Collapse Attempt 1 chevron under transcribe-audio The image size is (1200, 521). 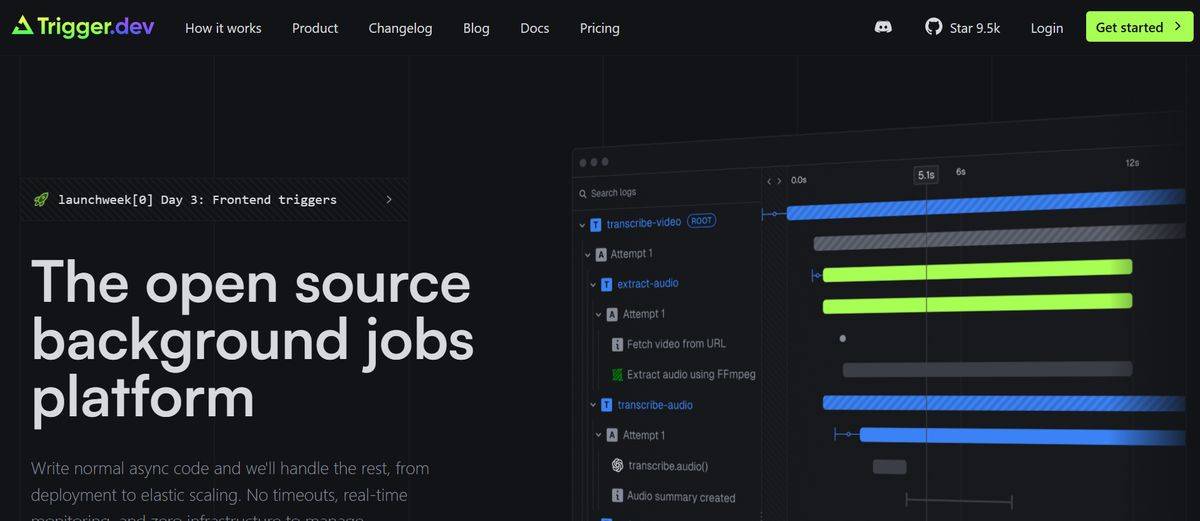(599, 435)
